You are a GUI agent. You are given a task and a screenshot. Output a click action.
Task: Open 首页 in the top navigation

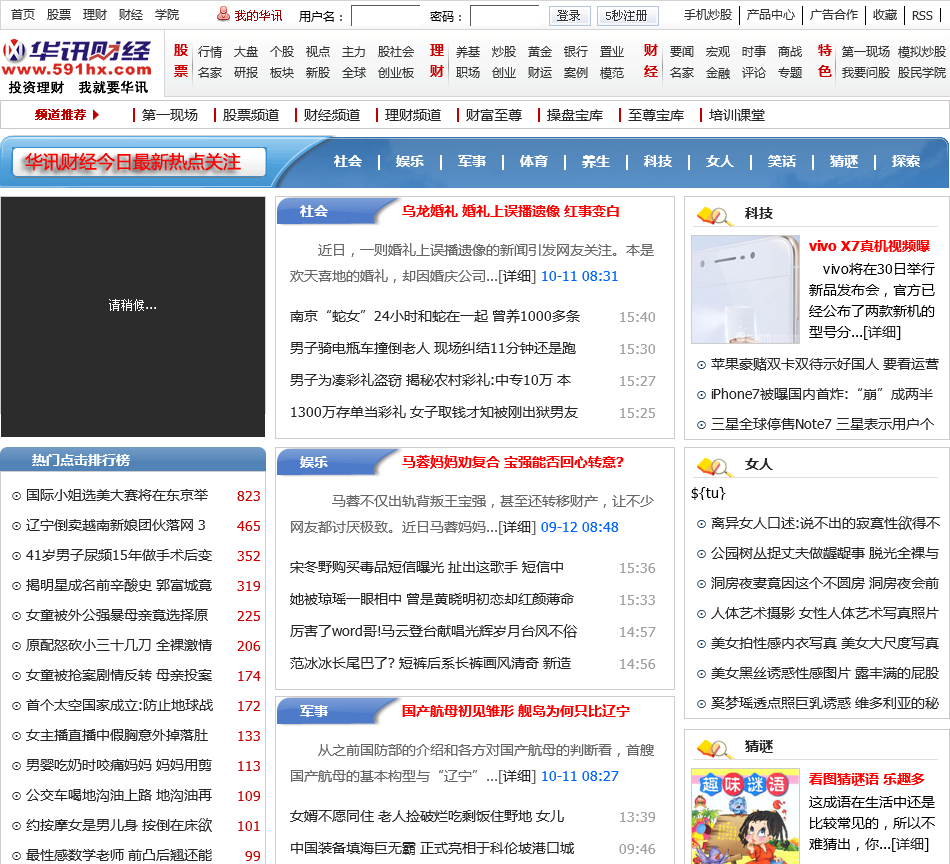pyautogui.click(x=23, y=15)
